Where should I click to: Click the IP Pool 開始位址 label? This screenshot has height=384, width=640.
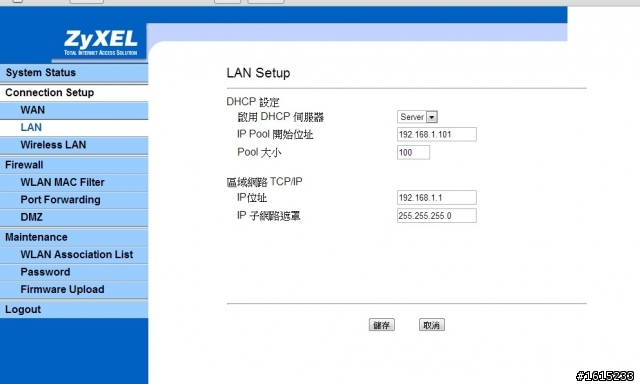[275, 134]
